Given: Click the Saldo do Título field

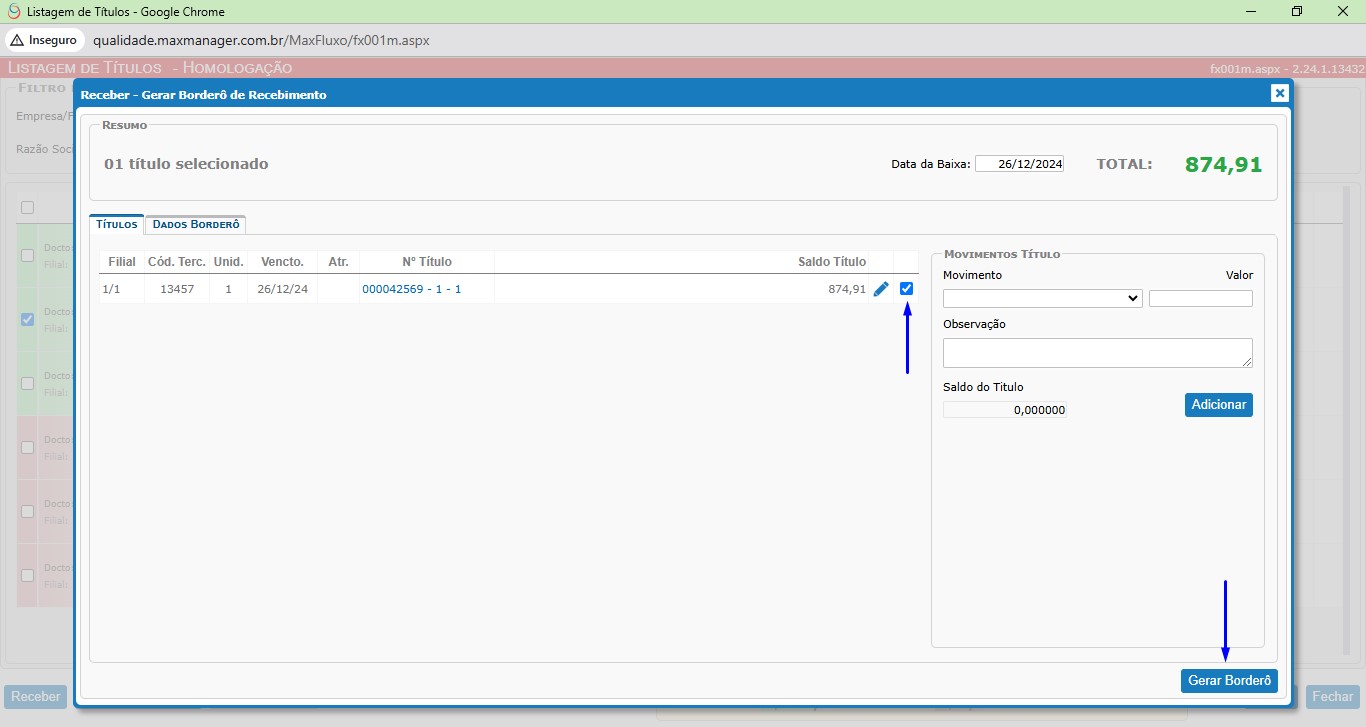Looking at the screenshot, I should coord(1004,410).
